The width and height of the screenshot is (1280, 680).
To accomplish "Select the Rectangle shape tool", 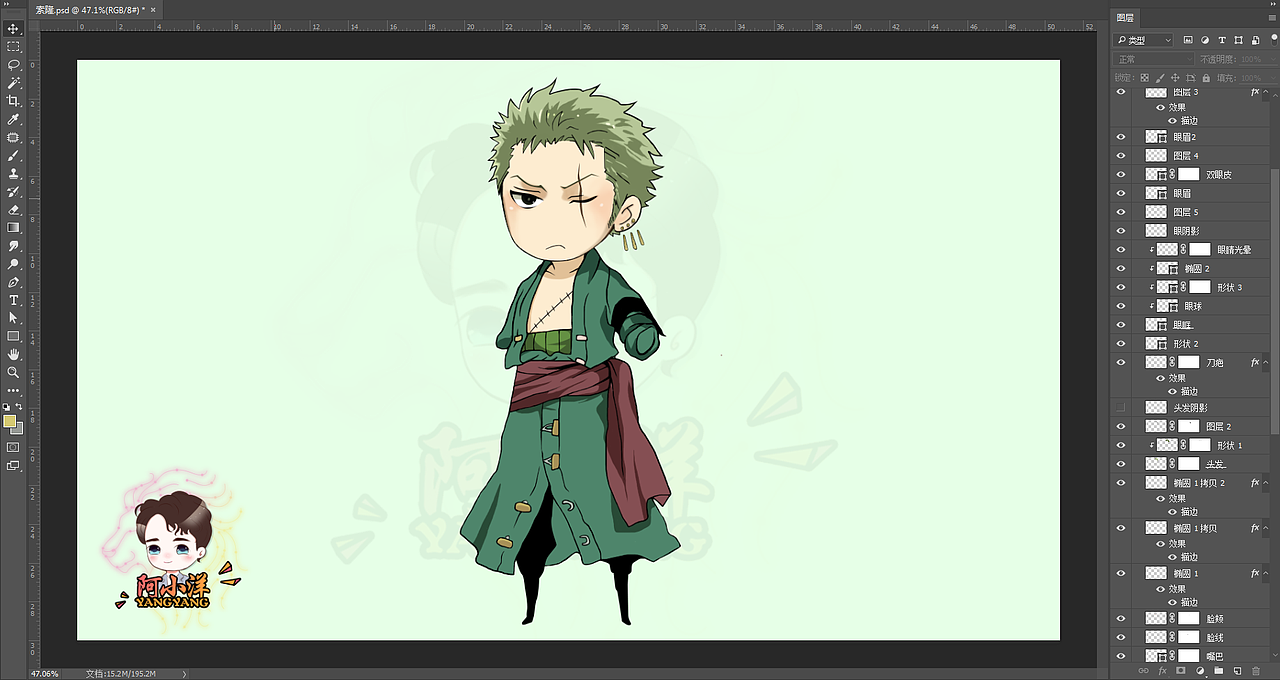I will coord(13,336).
